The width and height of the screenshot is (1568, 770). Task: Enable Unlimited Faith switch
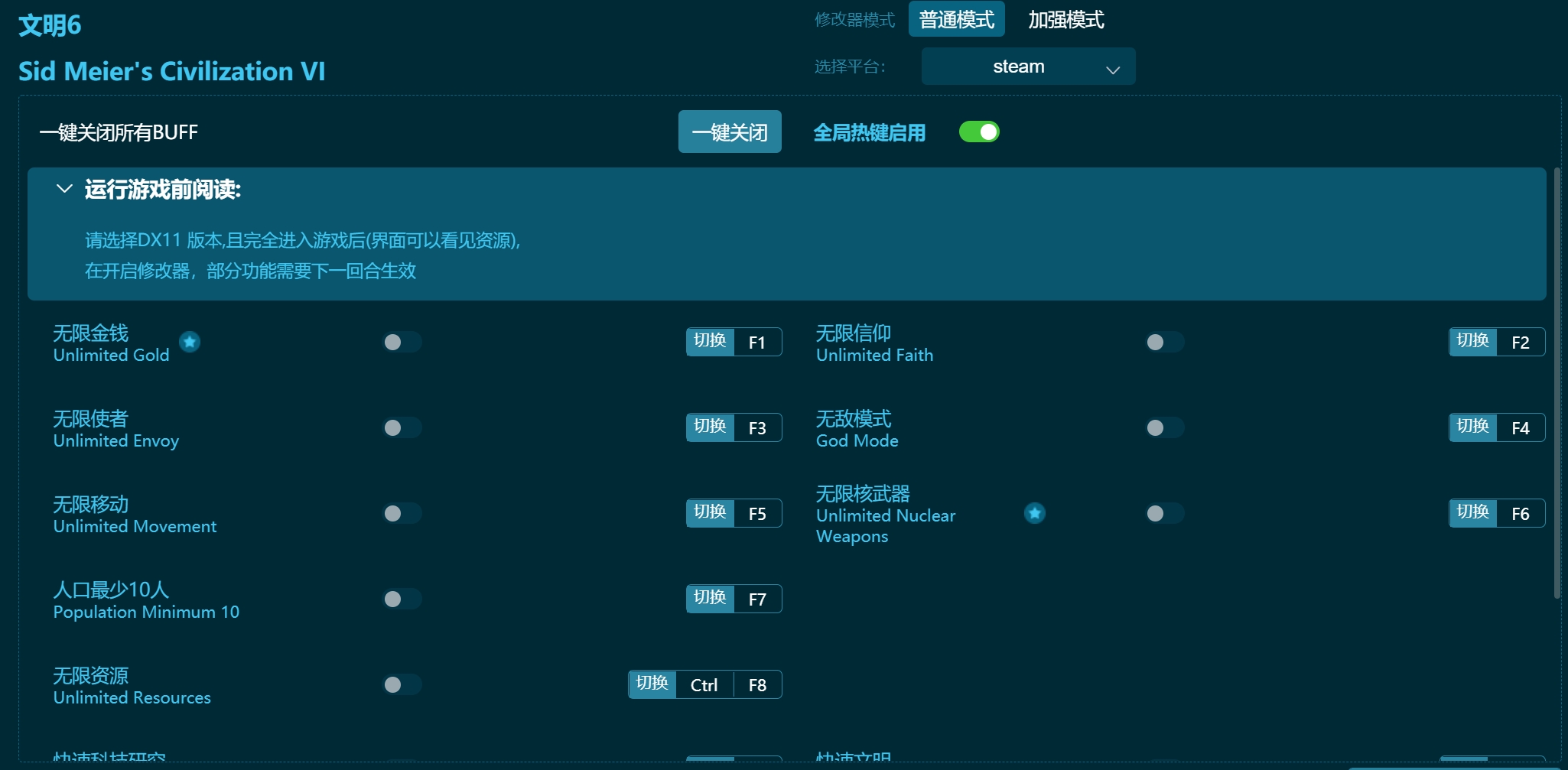1165,342
